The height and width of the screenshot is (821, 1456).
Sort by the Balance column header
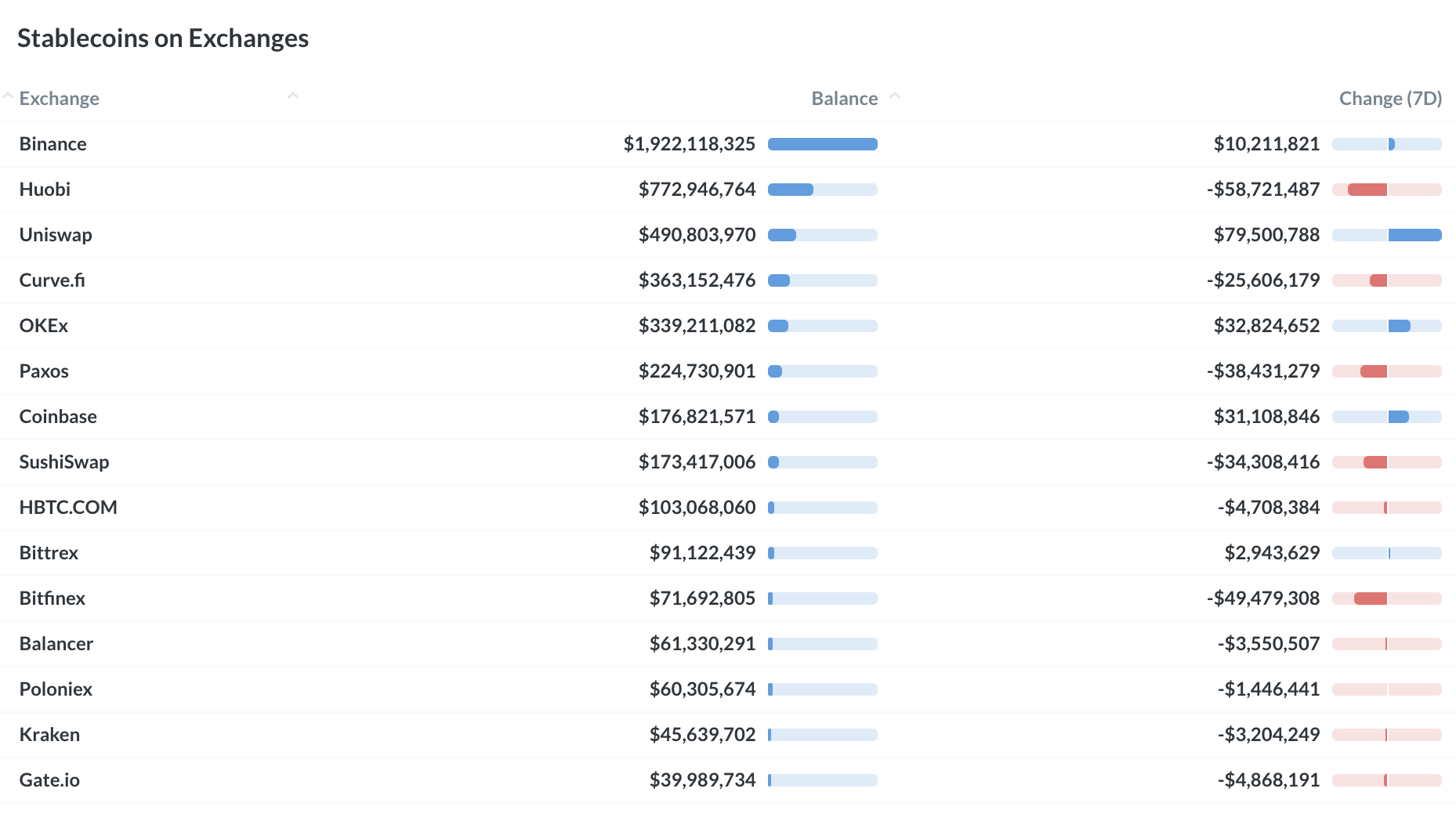[x=844, y=99]
